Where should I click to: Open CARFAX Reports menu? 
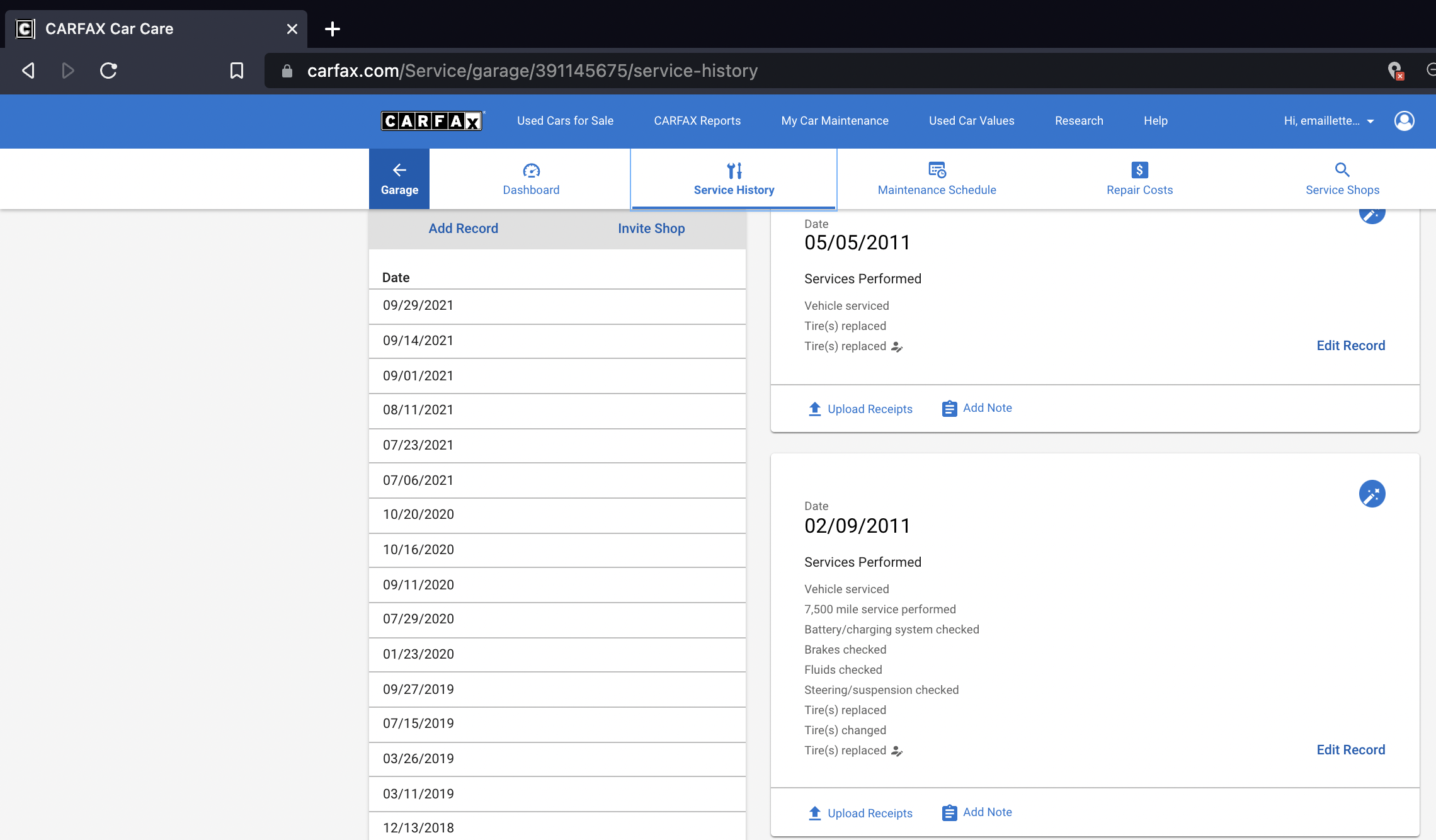[x=697, y=121]
